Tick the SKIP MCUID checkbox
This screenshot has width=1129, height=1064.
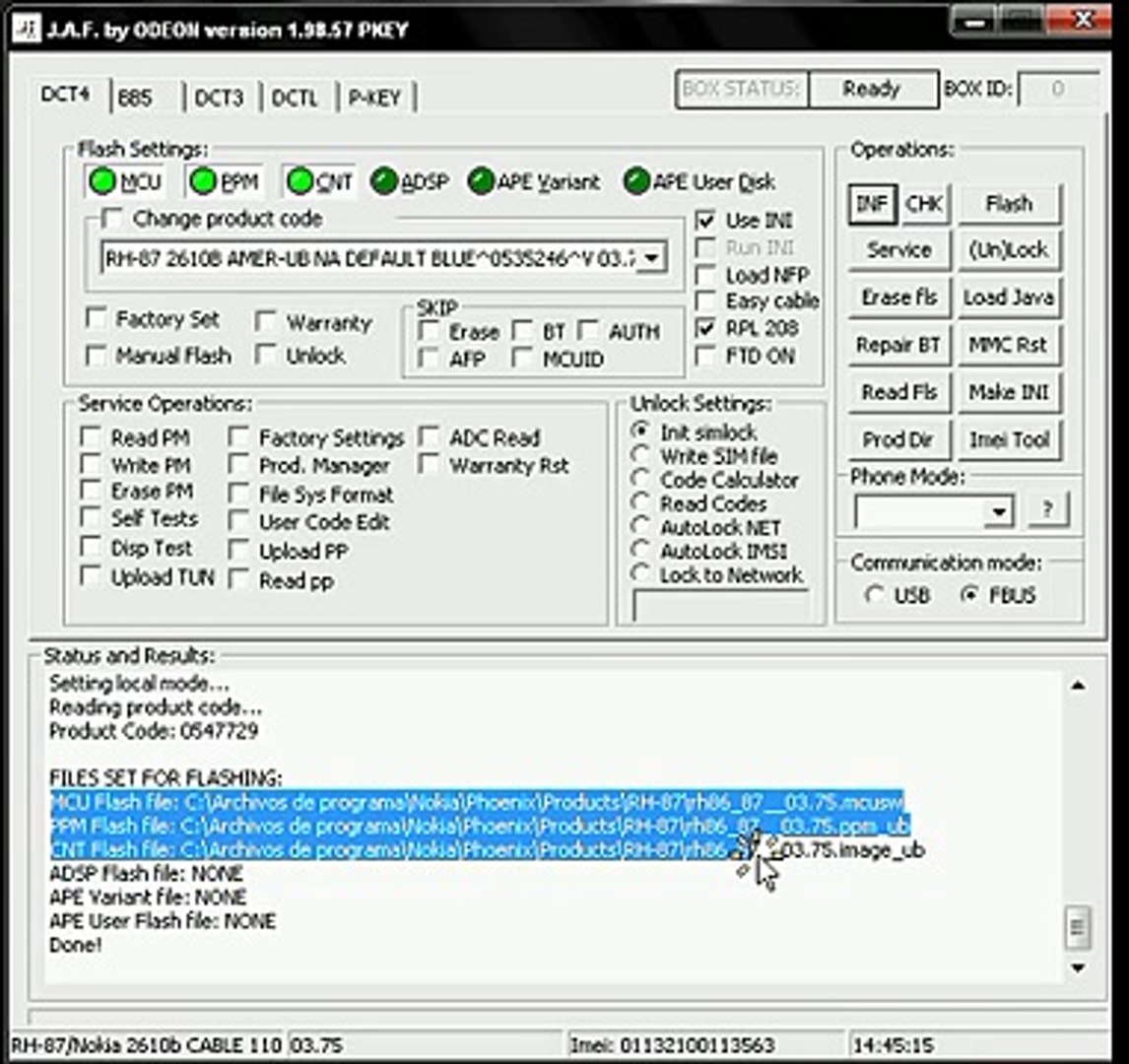(523, 358)
